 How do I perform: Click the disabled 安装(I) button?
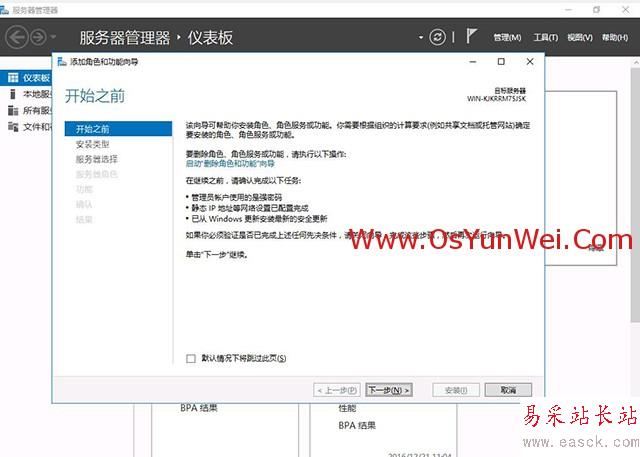click(x=456, y=390)
